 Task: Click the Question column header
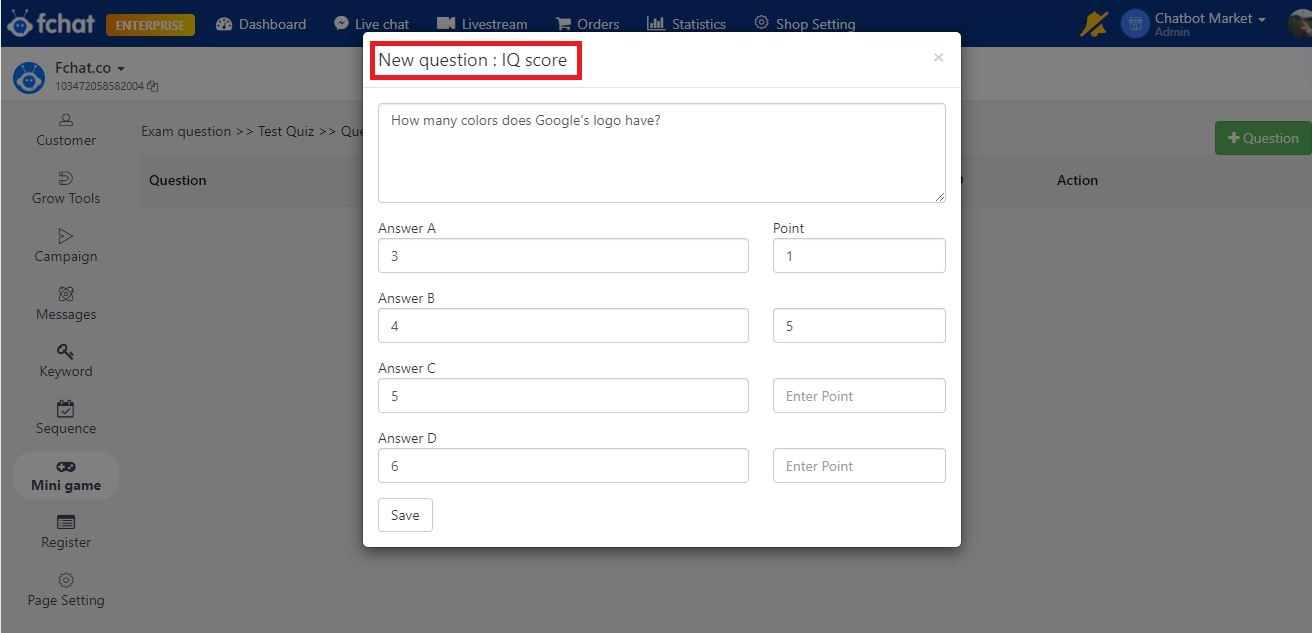tap(178, 180)
